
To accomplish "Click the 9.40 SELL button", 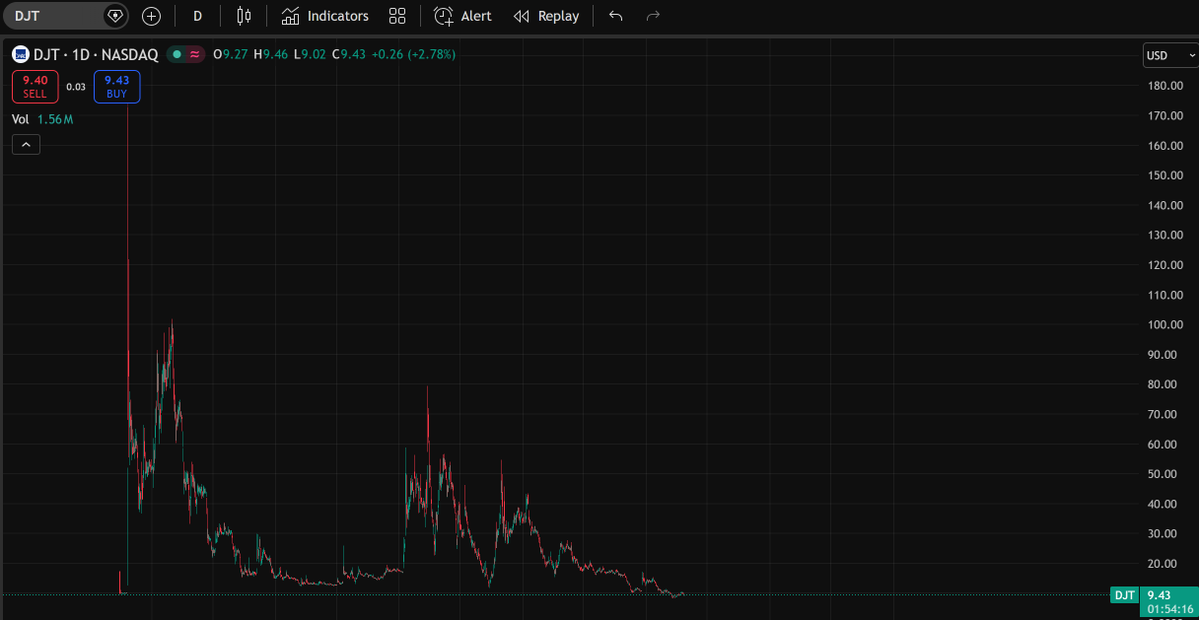I will click(35, 86).
